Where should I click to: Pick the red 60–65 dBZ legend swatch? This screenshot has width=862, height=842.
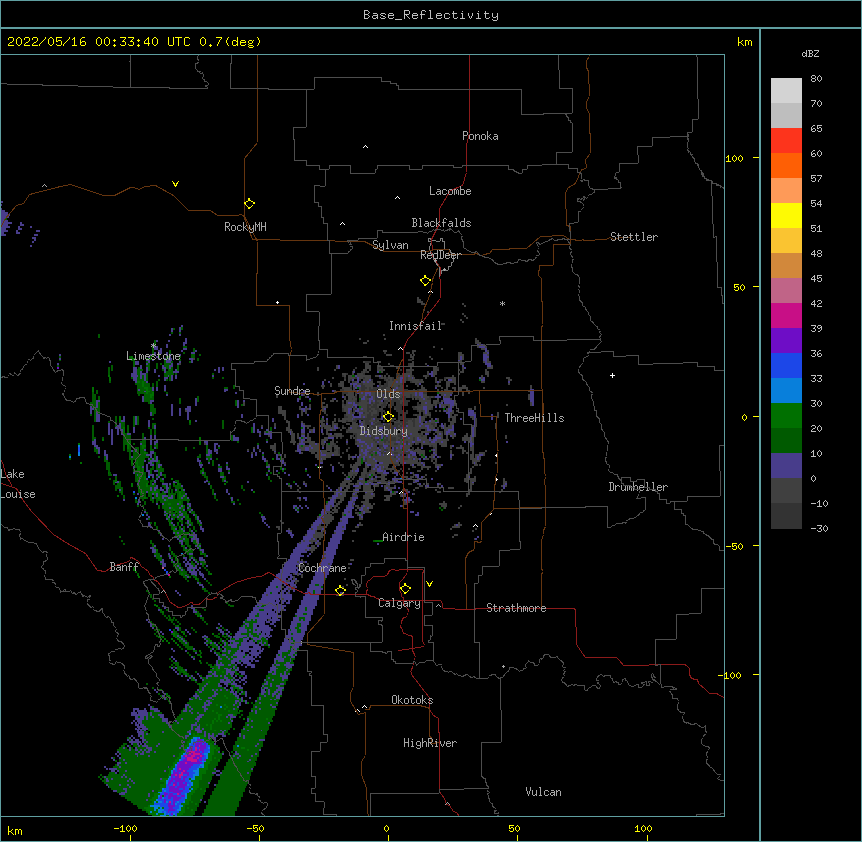pos(786,141)
